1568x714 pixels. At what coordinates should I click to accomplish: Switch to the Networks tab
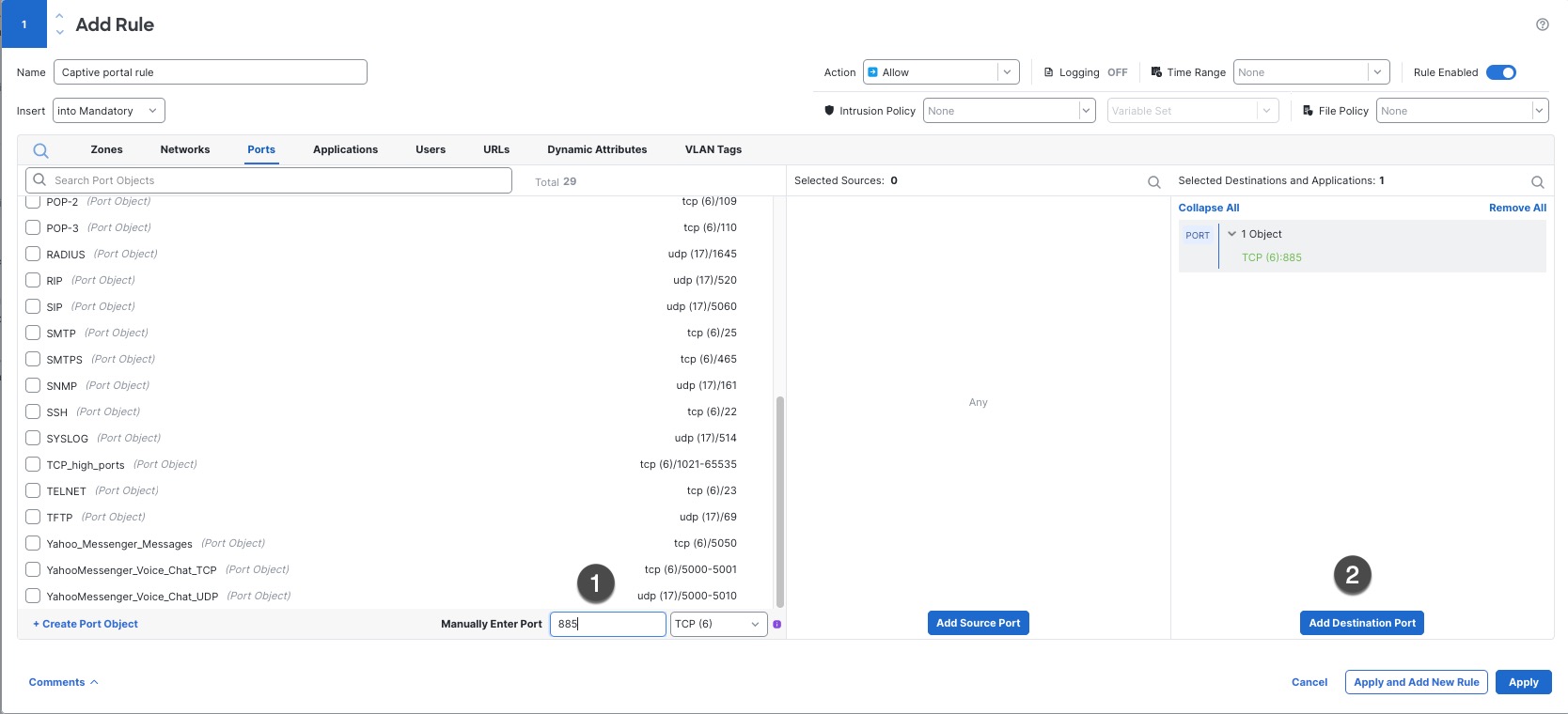[184, 149]
